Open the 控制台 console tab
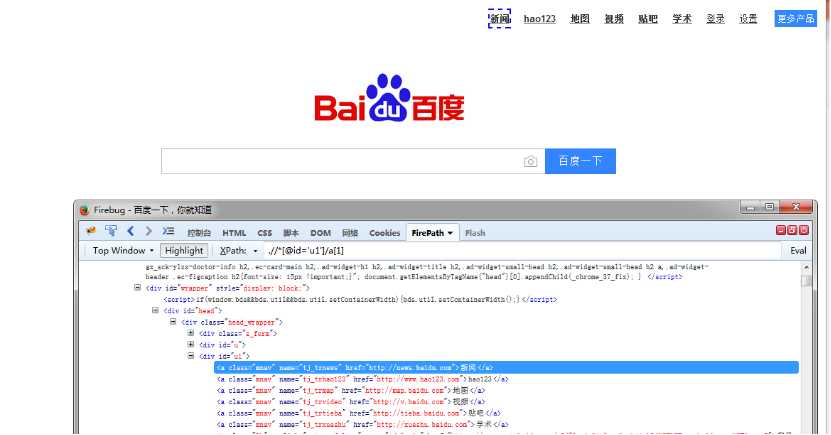 click(199, 233)
